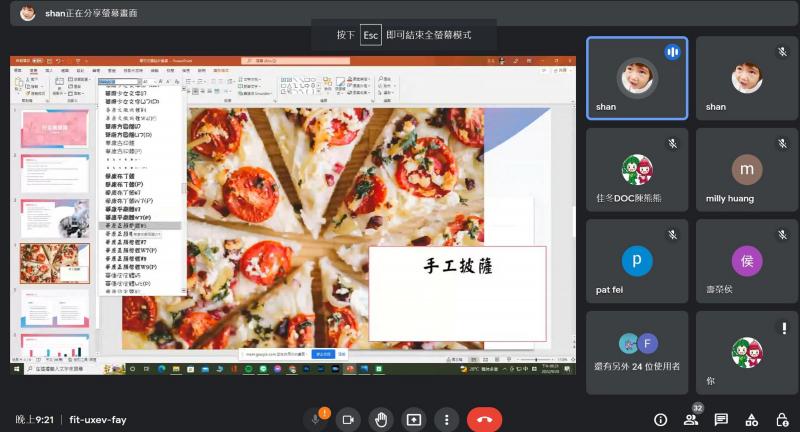Expand the 還有另外 24 位使用者 tile
Viewport: 800px width, 432px height.
click(637, 353)
